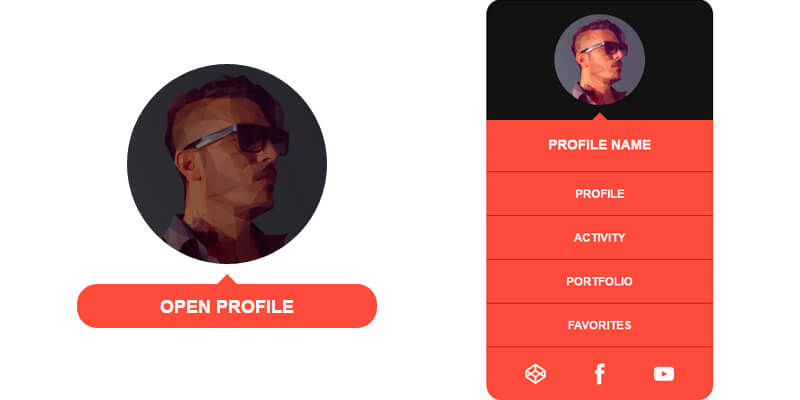Click the word NAME in the card title
Screen dimensions: 800x400
(x=631, y=145)
